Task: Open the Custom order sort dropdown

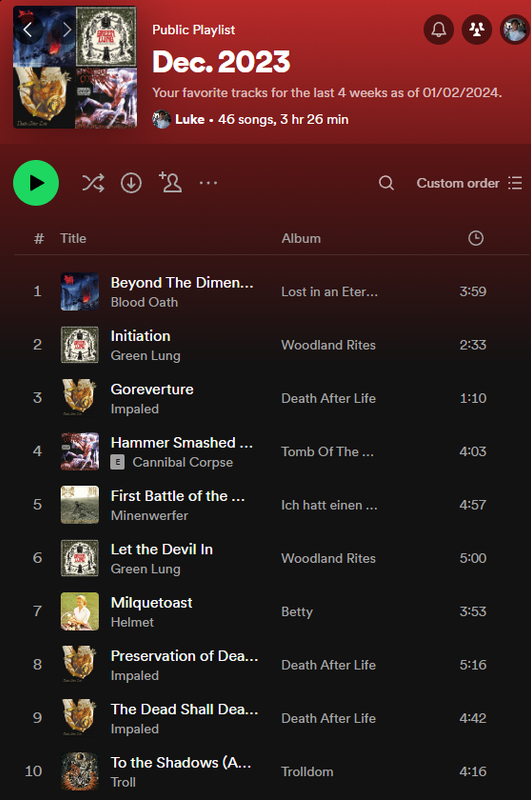Action: [469, 183]
